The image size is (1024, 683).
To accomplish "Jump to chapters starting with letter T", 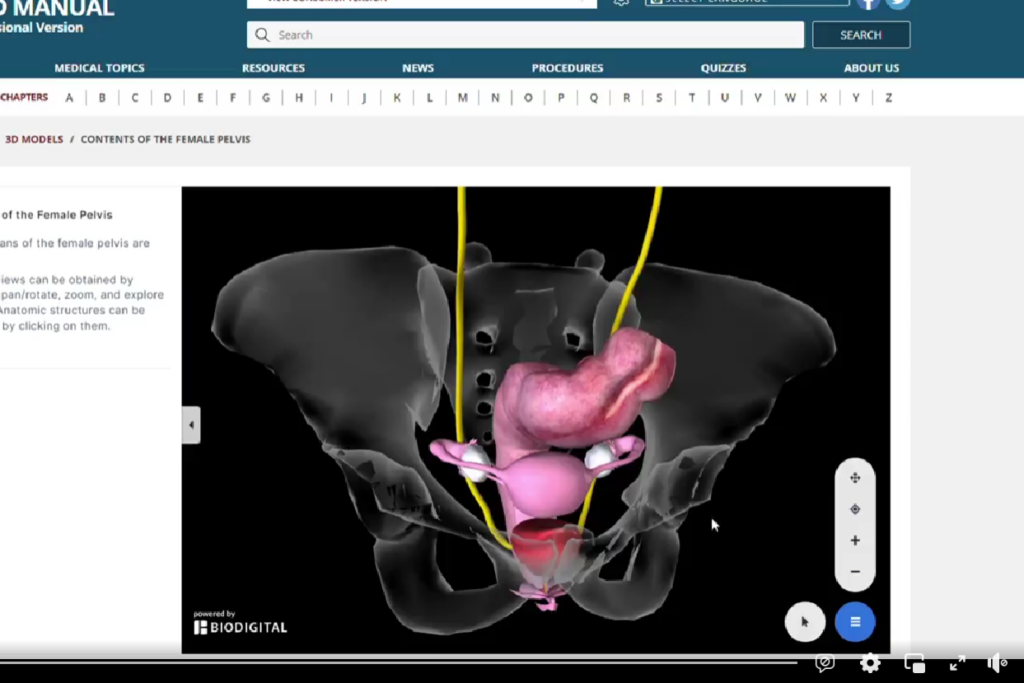I will coord(692,98).
